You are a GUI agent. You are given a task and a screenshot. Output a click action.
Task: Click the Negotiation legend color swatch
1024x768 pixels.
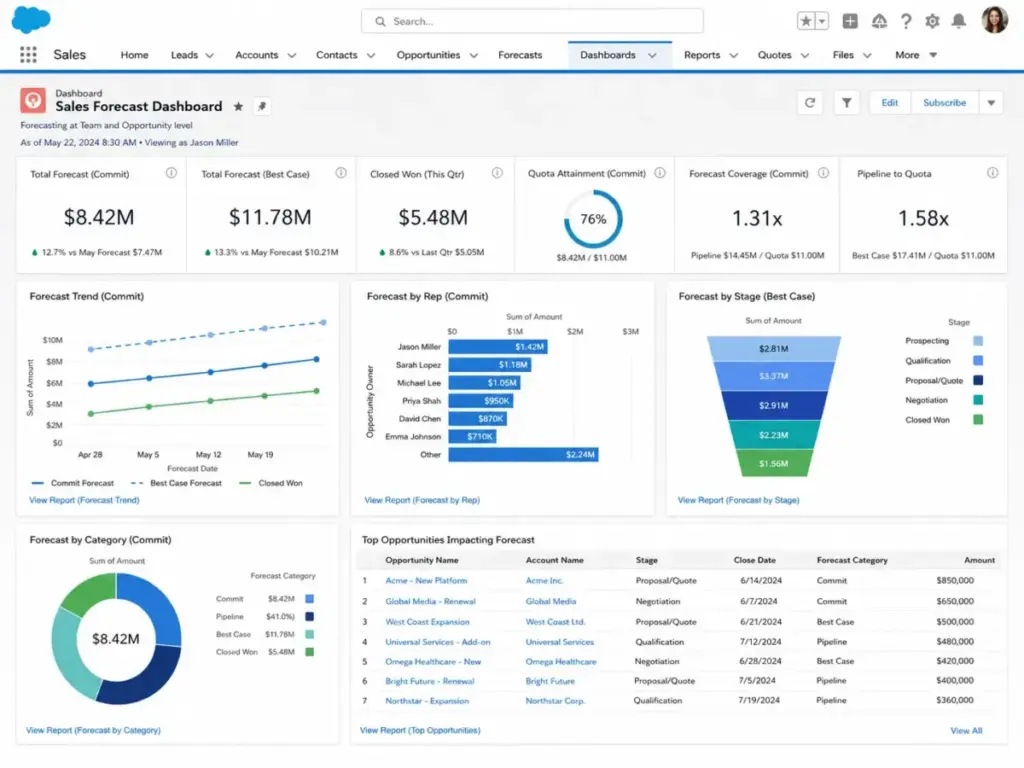(978, 400)
